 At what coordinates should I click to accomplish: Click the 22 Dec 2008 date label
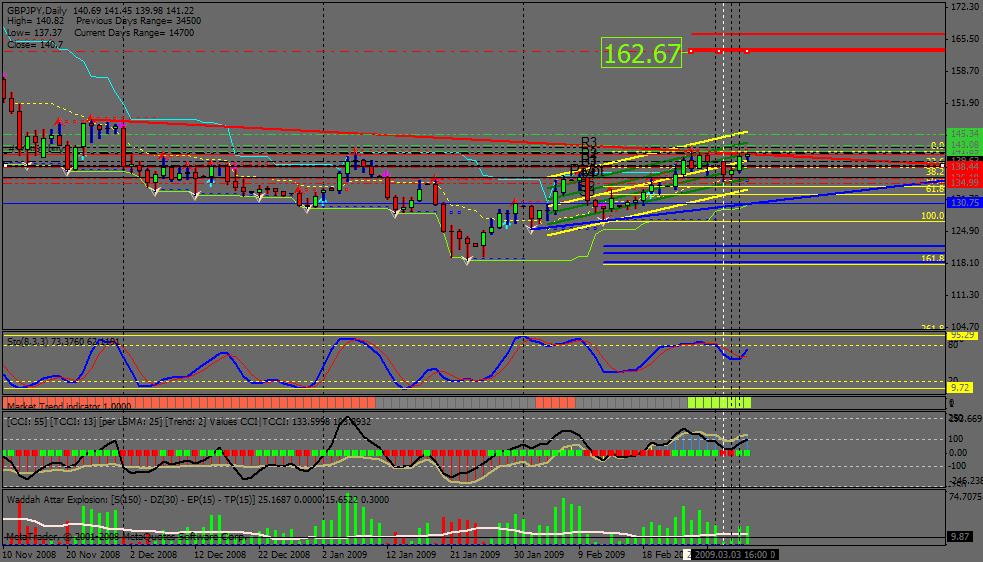pos(284,554)
